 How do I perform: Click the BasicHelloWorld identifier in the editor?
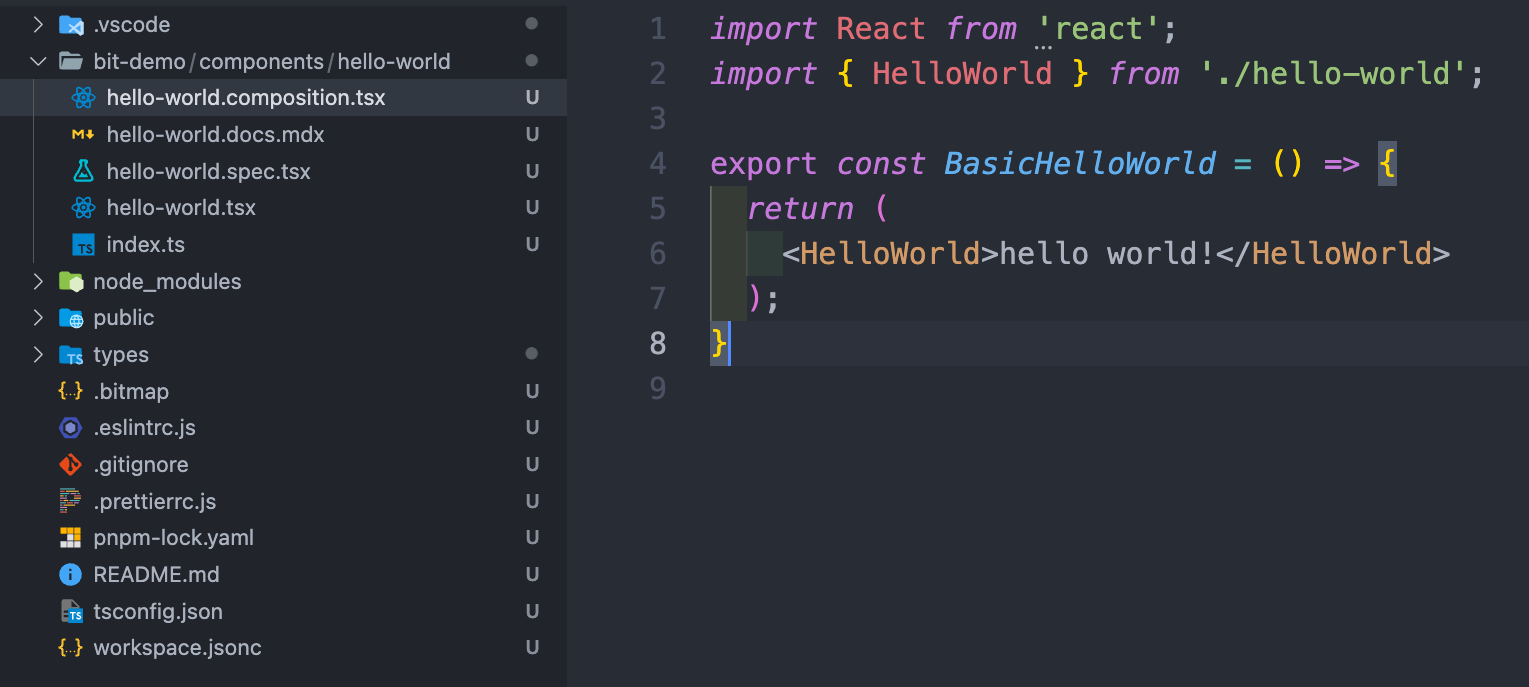[x=1080, y=163]
